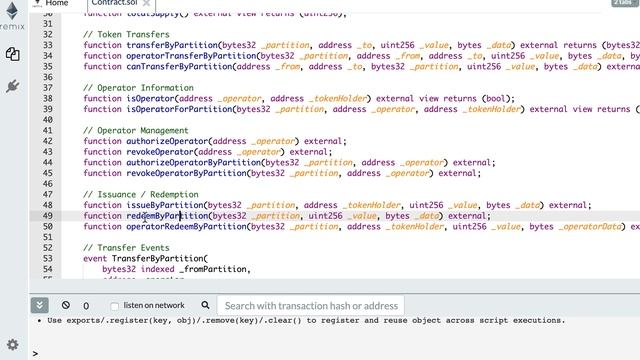
Task: Click the exports/.register hint text in terminal
Action: tap(306, 320)
